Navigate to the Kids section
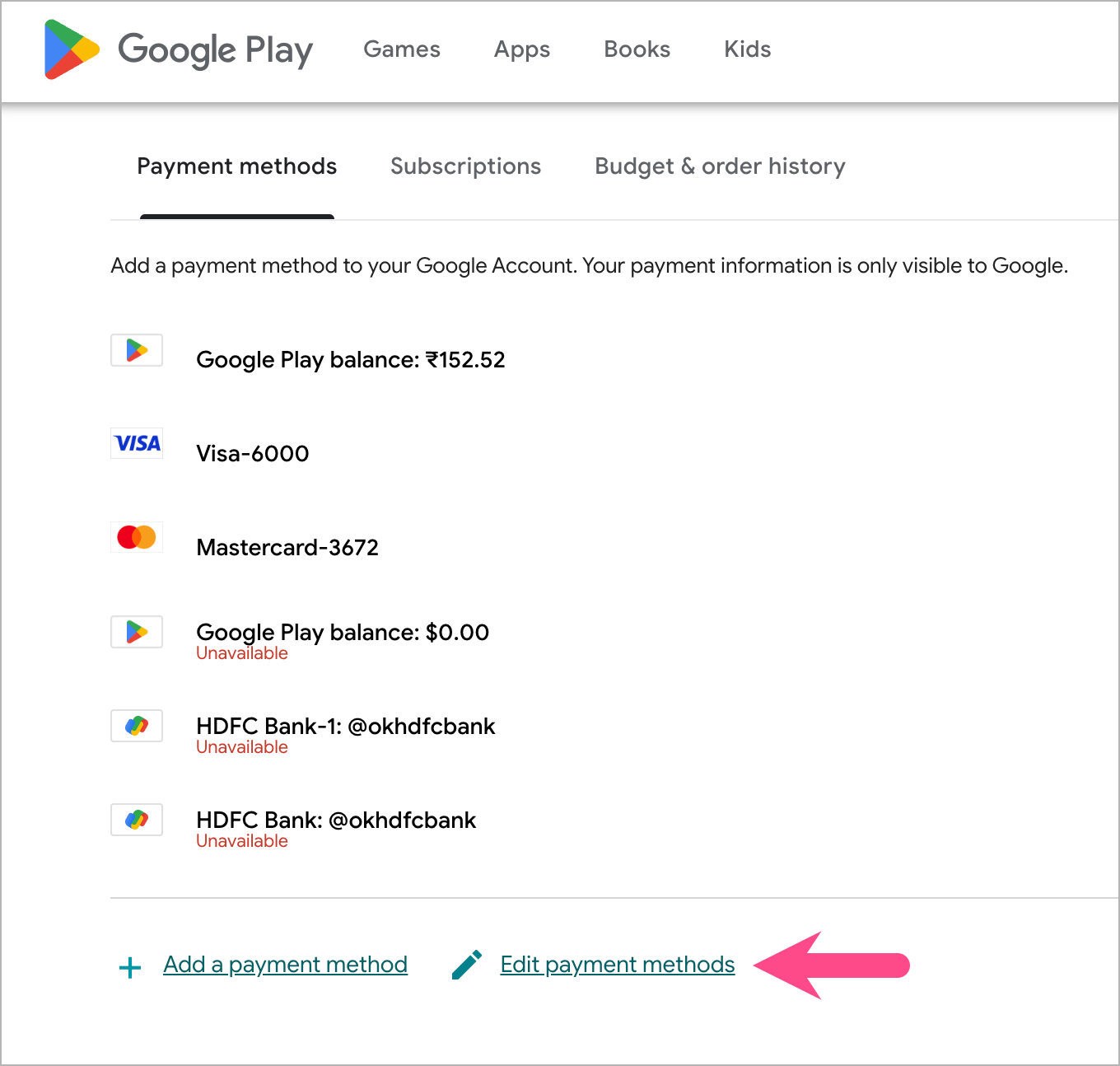The width and height of the screenshot is (1120, 1066). click(747, 49)
